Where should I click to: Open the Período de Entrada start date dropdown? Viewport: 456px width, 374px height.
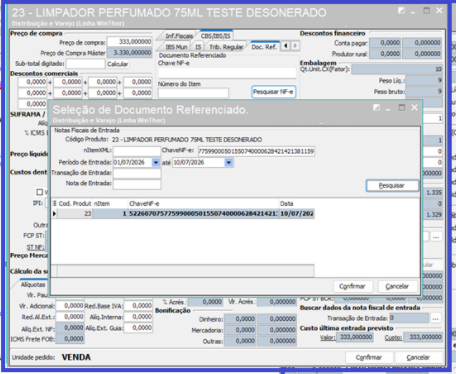pyautogui.click(x=156, y=163)
